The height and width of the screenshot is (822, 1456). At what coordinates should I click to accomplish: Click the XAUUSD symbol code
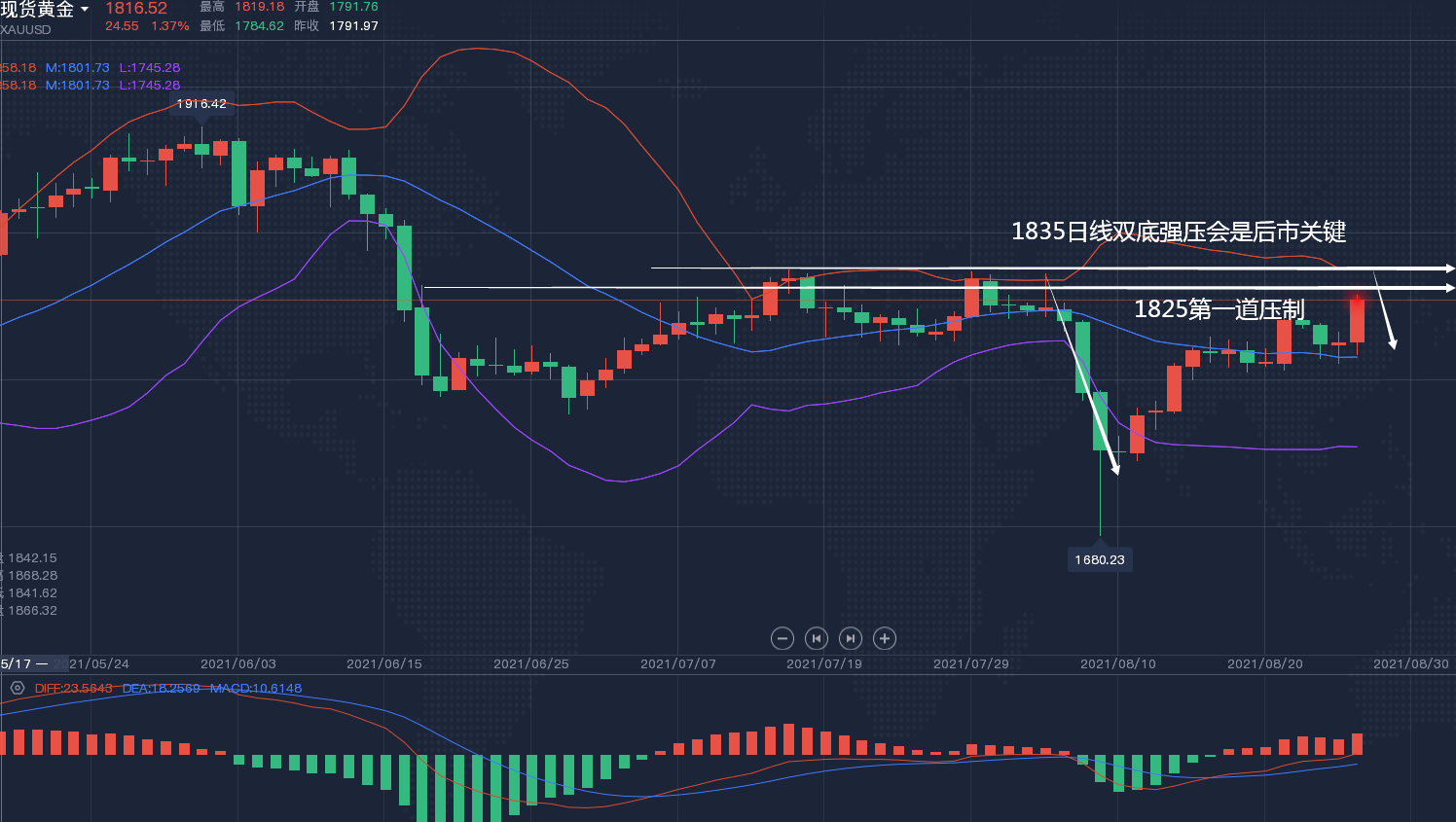pos(25,30)
